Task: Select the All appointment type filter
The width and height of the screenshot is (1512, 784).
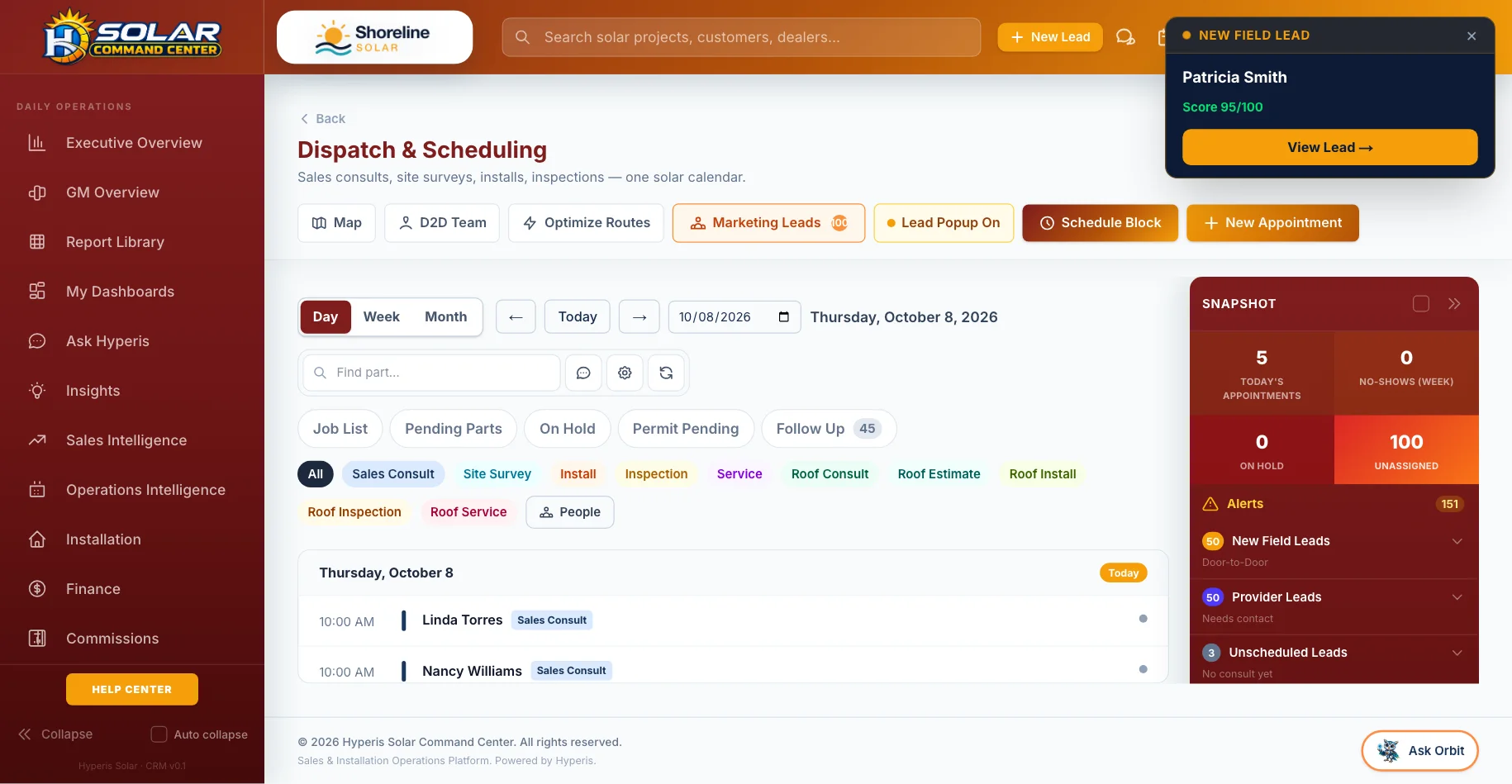Action: (316, 474)
